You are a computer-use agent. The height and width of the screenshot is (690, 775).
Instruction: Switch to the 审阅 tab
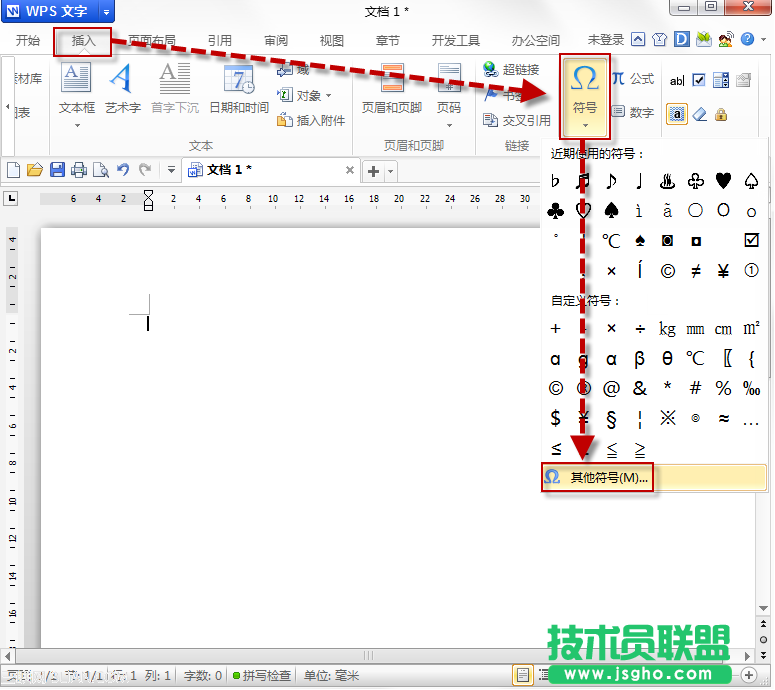click(276, 41)
